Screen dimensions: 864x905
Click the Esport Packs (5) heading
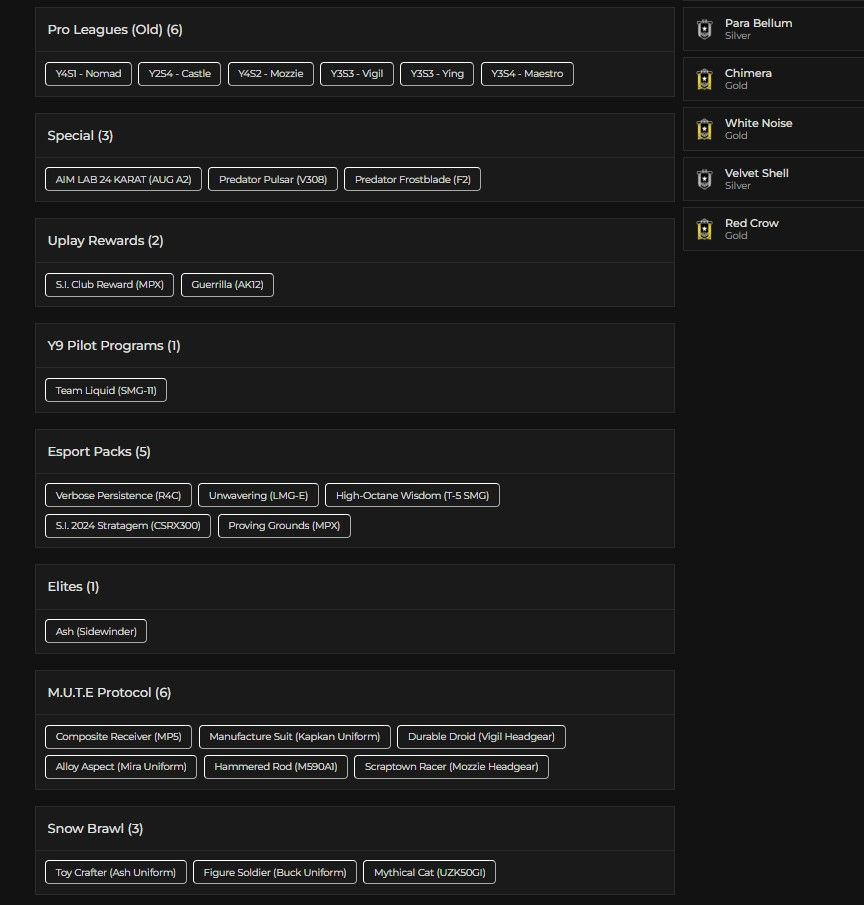pos(99,451)
